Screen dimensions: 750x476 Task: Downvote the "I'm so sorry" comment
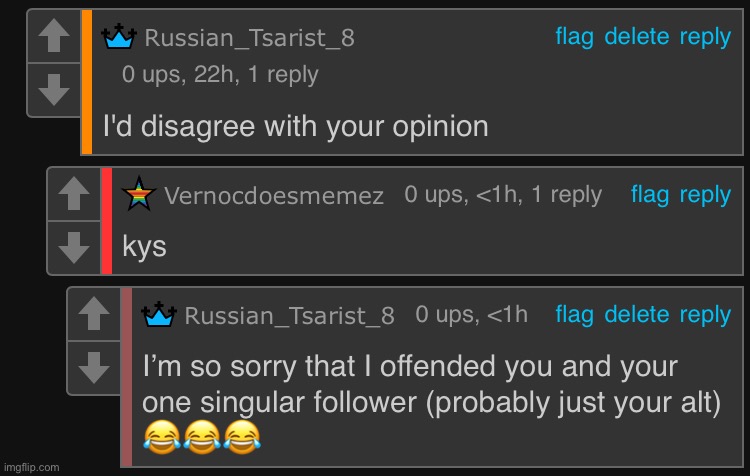(x=94, y=367)
